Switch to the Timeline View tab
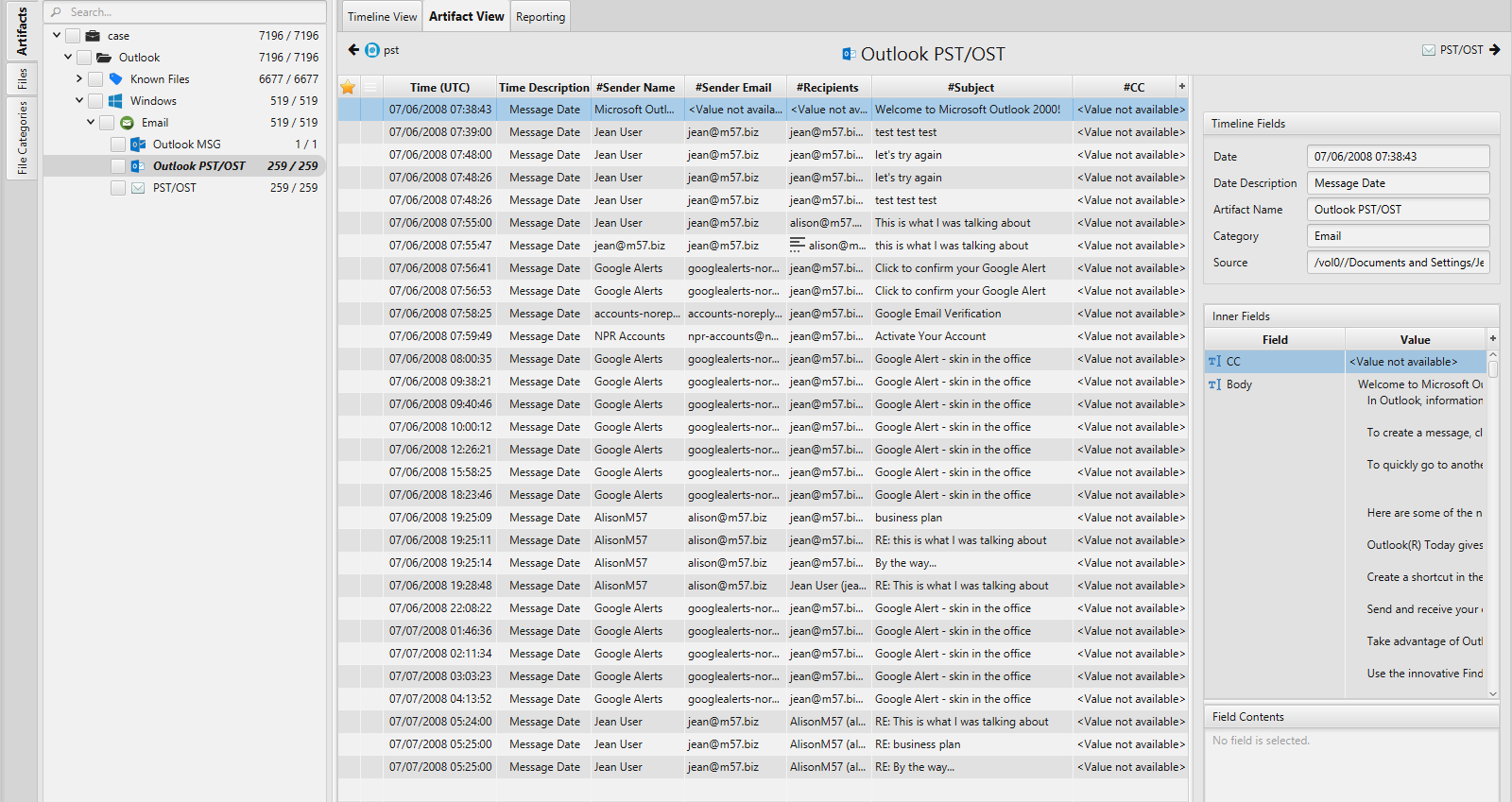Viewport: 1512px width, 802px height. [382, 17]
